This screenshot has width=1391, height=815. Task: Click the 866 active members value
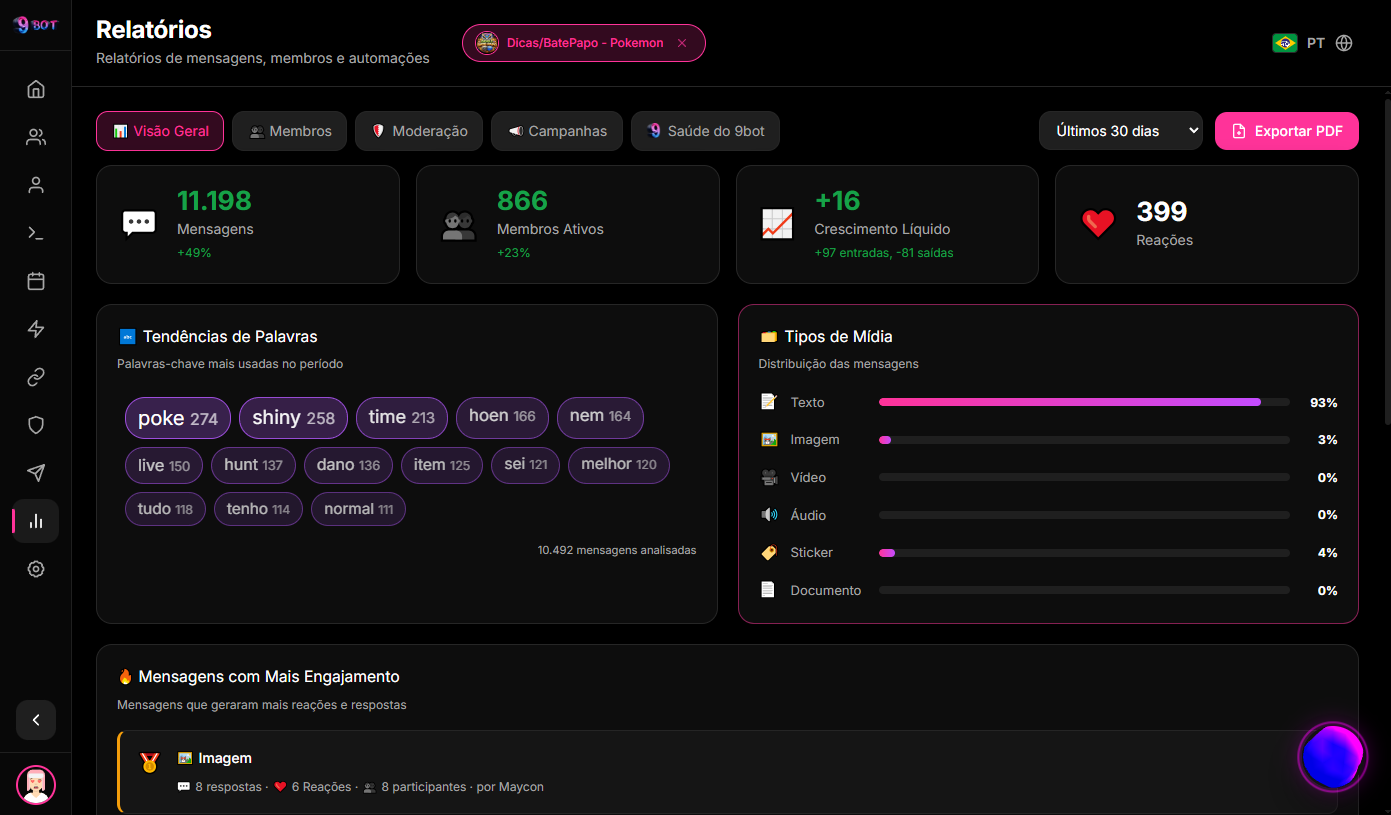tap(522, 201)
